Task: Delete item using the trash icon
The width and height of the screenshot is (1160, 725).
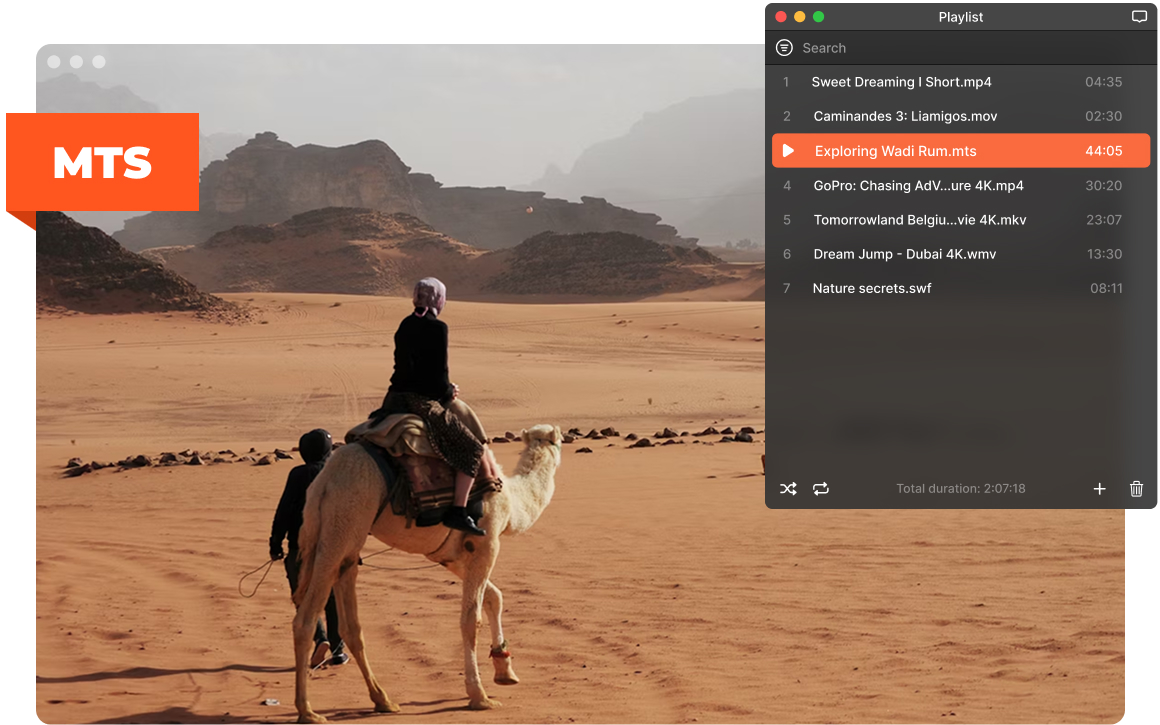Action: coord(1136,489)
